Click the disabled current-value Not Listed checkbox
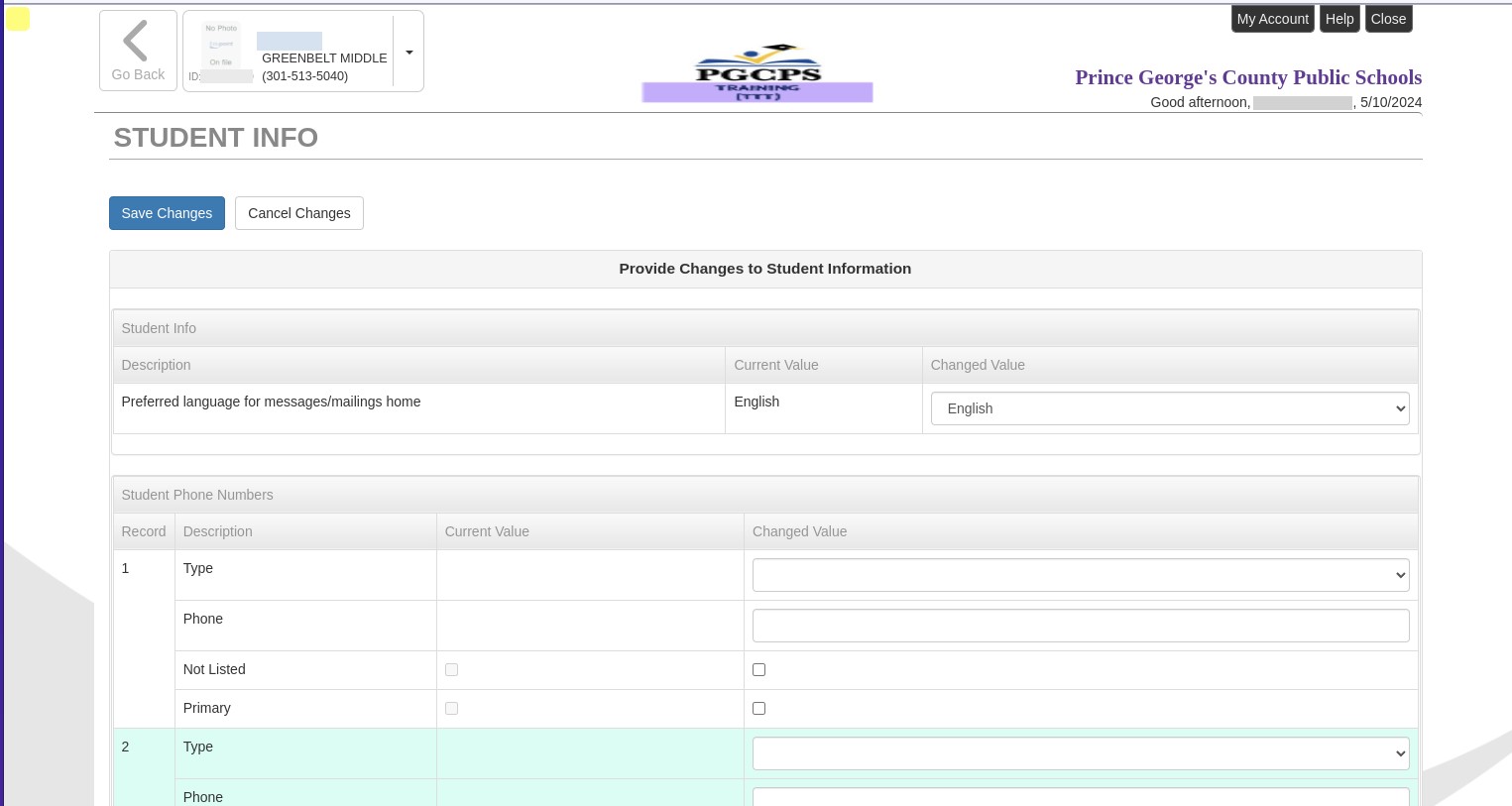 [452, 670]
